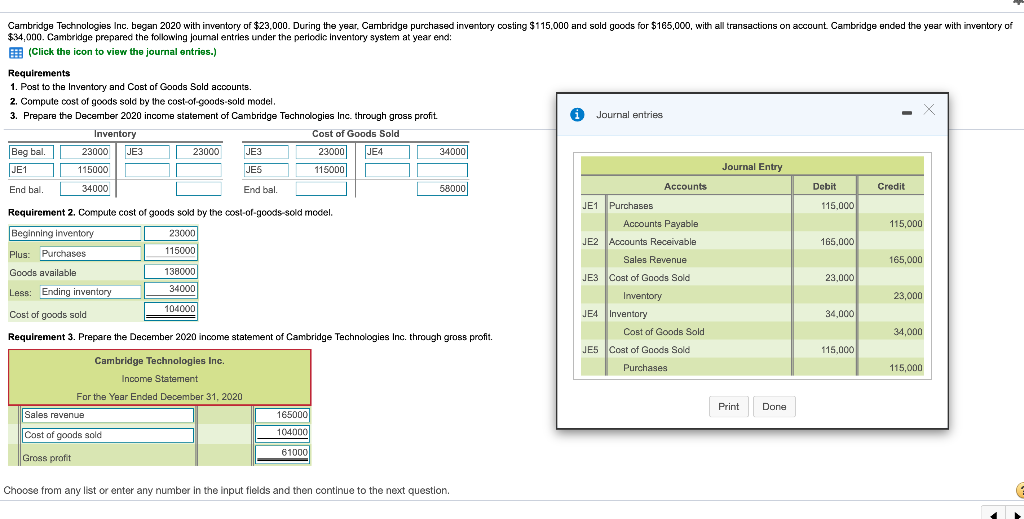Edit Cost of Goods Sold JE4 34000 field
Screen dimensions: 1024x519
(x=442, y=152)
